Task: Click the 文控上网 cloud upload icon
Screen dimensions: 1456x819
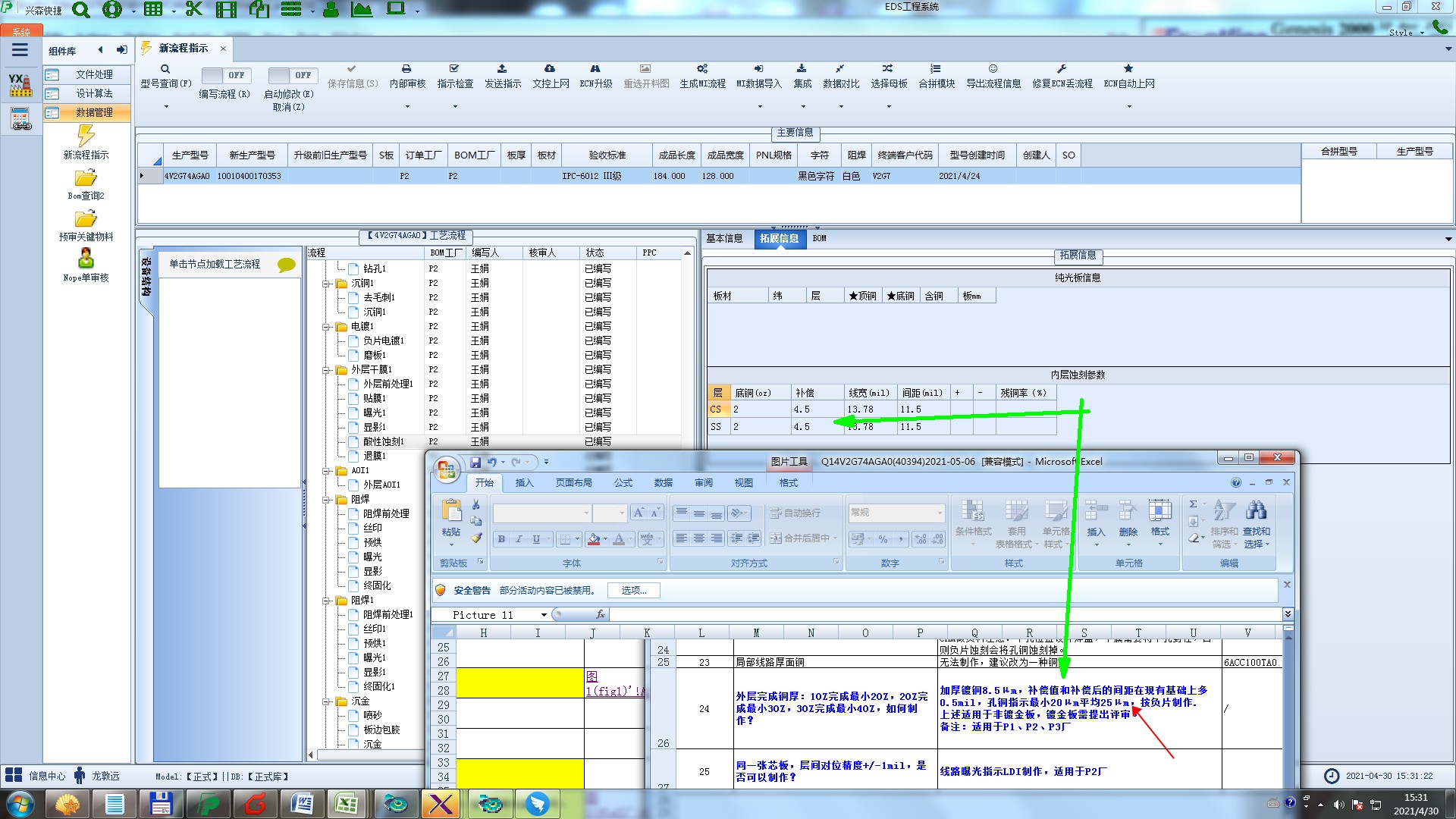Action: [550, 69]
